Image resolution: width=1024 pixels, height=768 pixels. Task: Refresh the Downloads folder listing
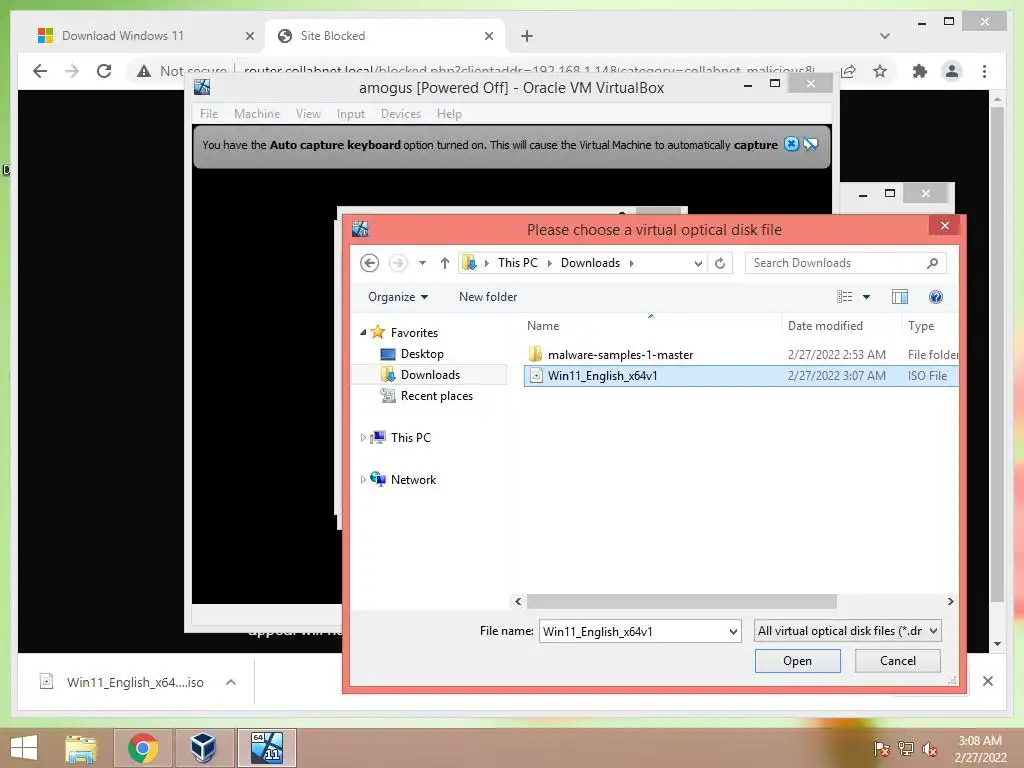[x=720, y=263]
